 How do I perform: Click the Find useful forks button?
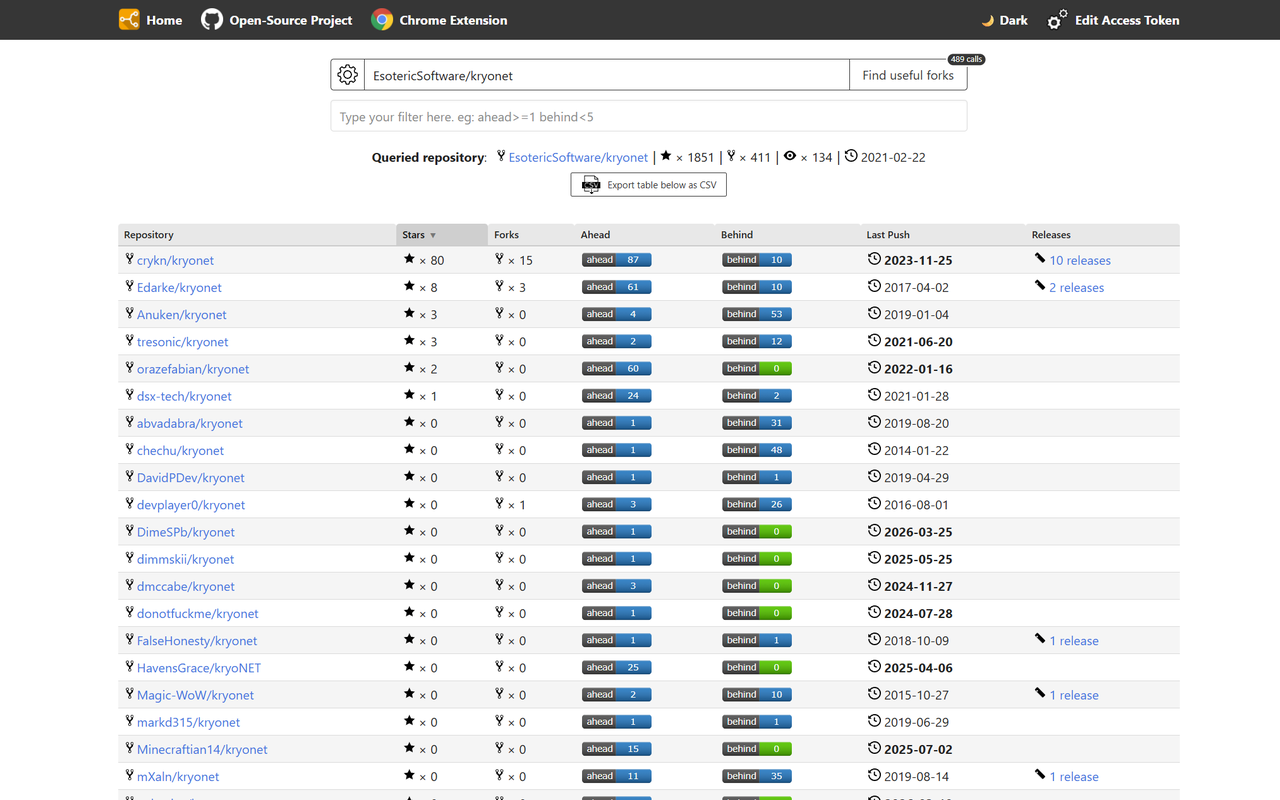(x=908, y=75)
